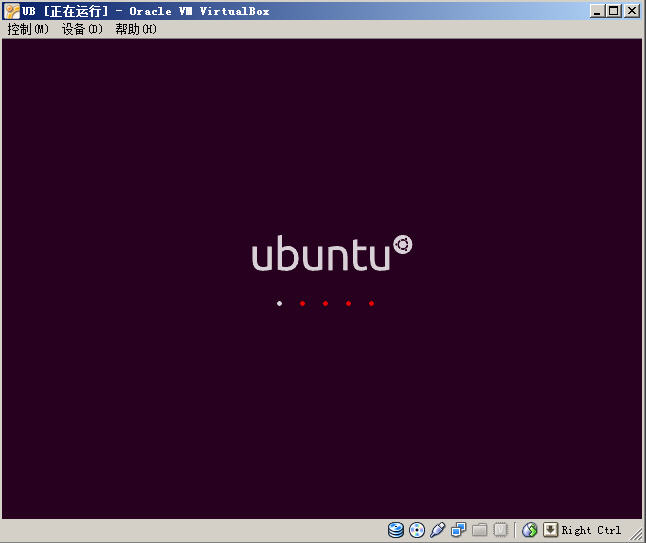Open the 控制(M) menu
The width and height of the screenshot is (646, 543).
click(x=28, y=29)
